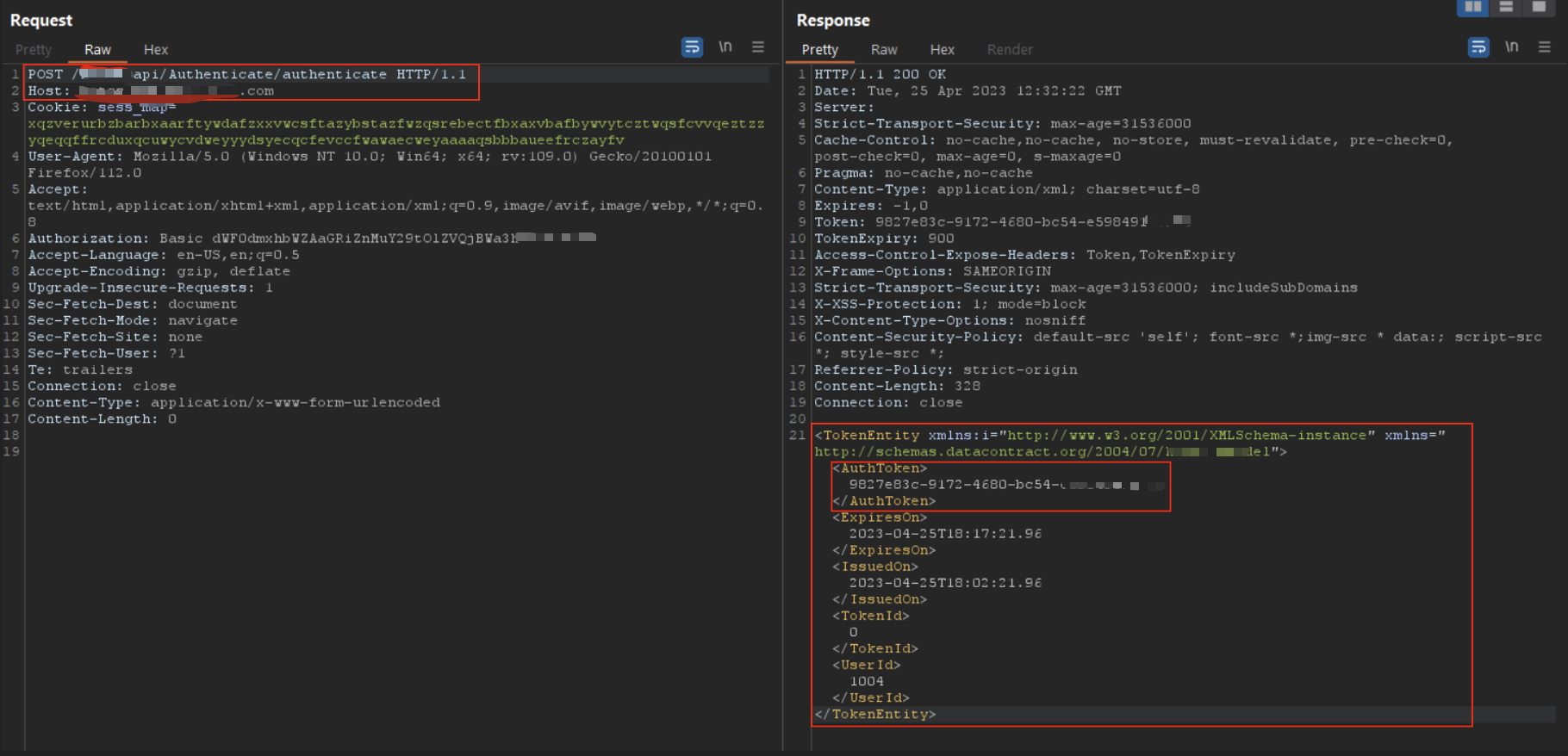Open the Render tab in Response
This screenshot has width=1568, height=756.
coord(1010,50)
